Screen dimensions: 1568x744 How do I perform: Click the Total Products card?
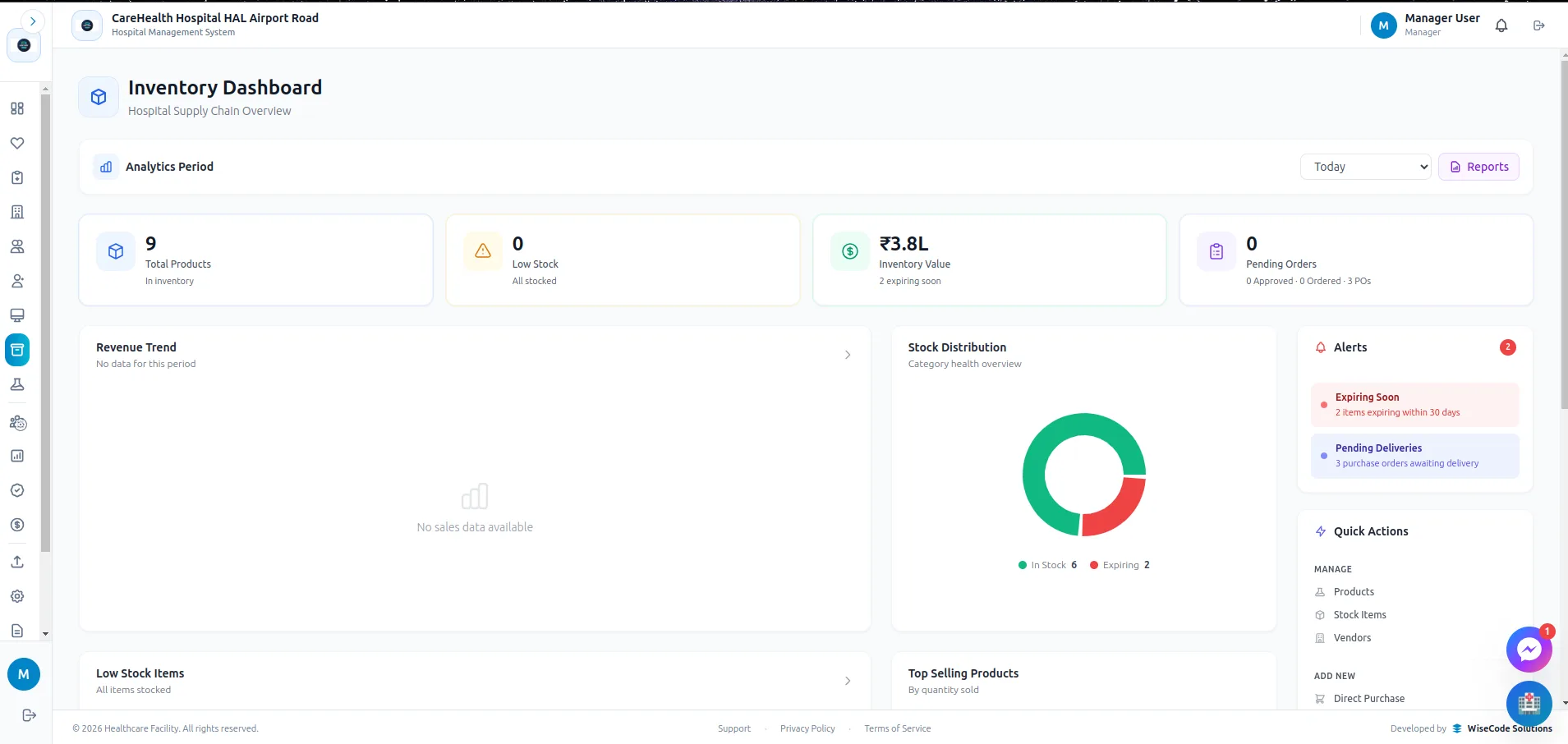click(255, 260)
